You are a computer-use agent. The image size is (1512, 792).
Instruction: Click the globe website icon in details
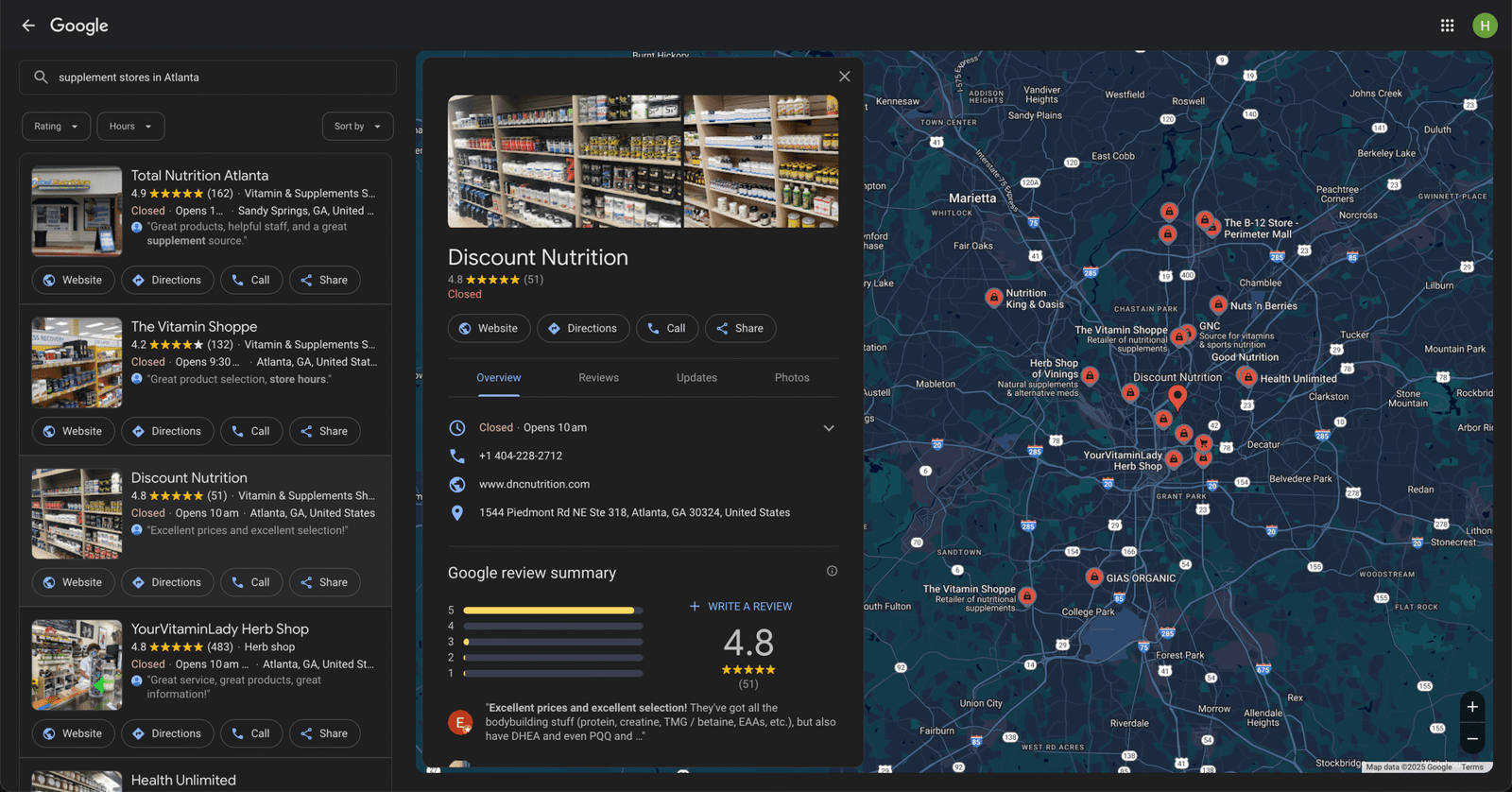(457, 485)
